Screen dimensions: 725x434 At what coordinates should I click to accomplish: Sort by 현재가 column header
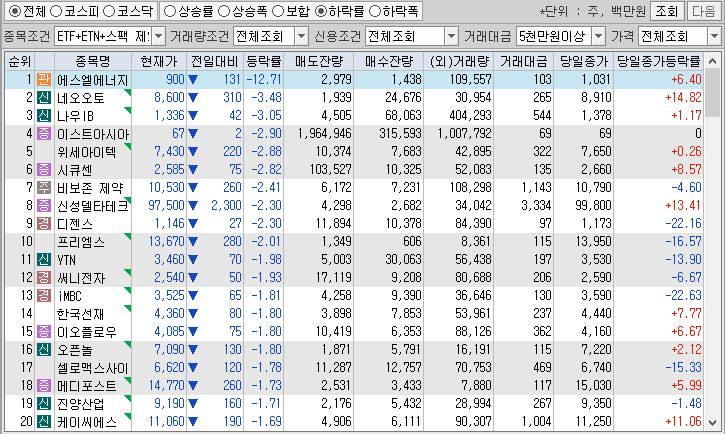159,61
